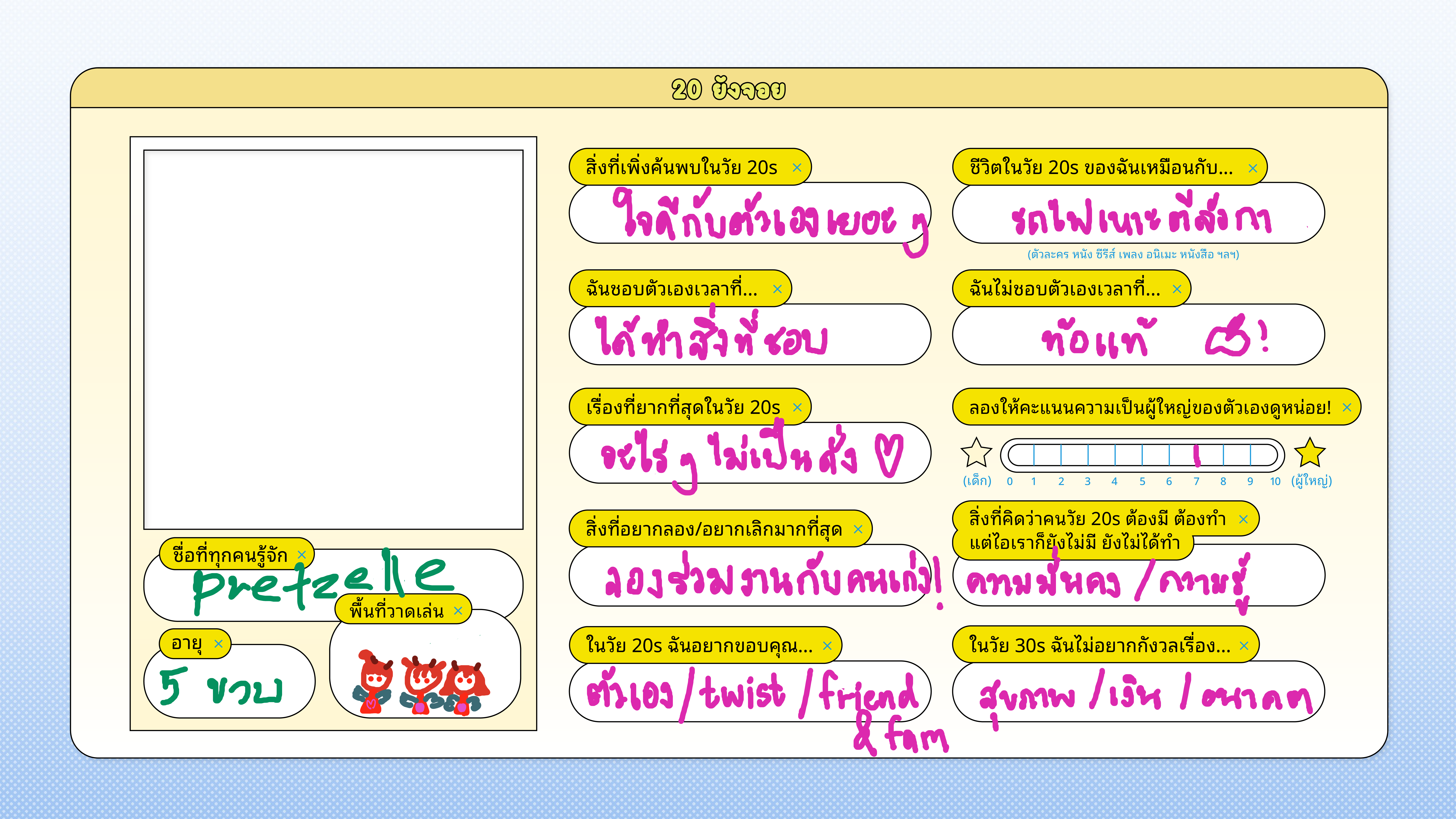1456x819 pixels.
Task: Set the adulthood rating bar to 5
Action: coord(1142,455)
